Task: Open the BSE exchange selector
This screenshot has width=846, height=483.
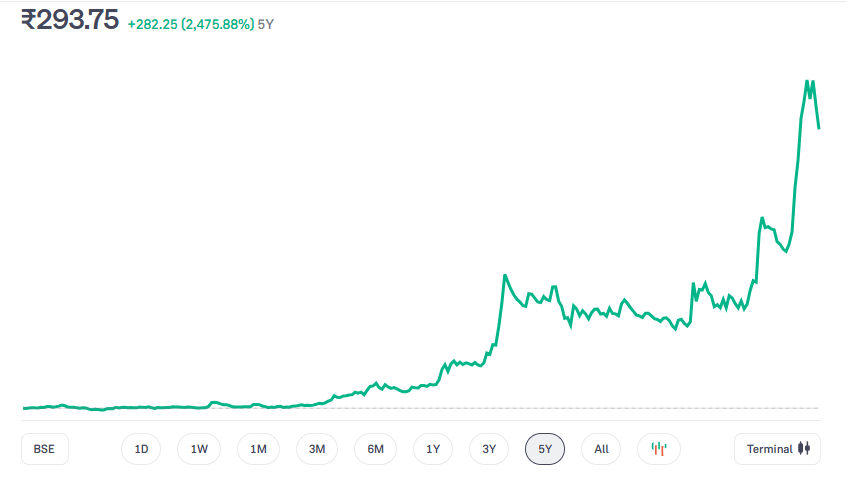Action: click(44, 449)
